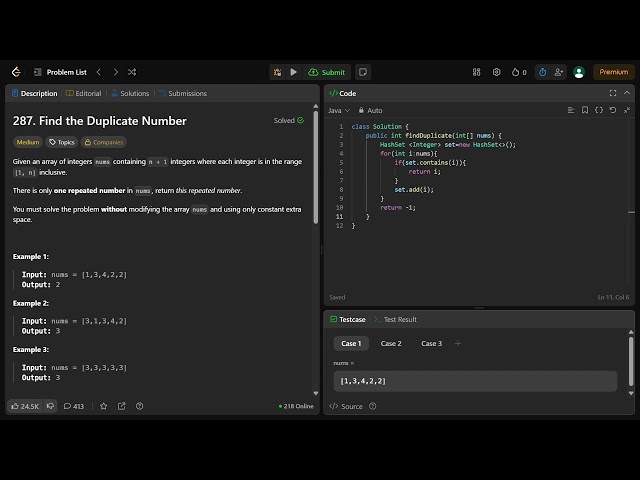Dislike the problem with thumbs down
This screenshot has height=480, width=640.
tap(51, 406)
